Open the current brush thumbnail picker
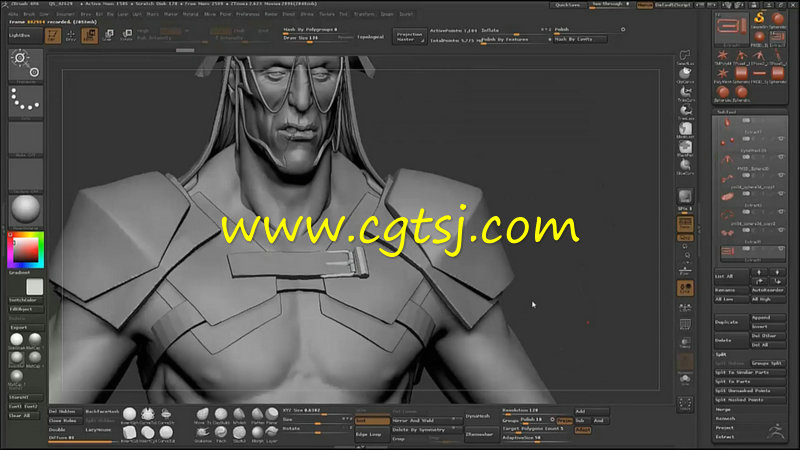This screenshot has width=800, height=450. (26, 65)
